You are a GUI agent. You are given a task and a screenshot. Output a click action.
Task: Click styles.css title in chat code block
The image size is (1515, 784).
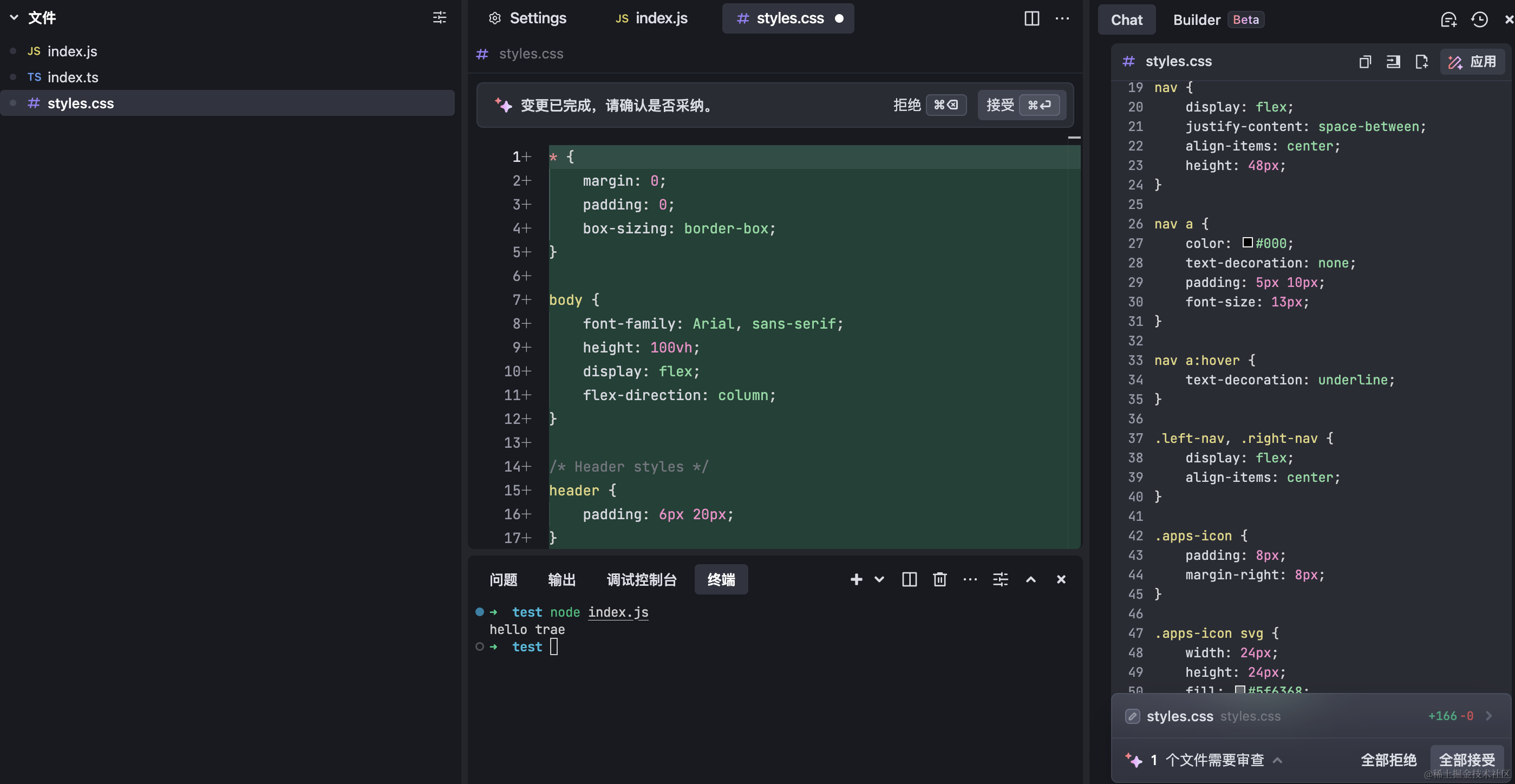(1179, 62)
